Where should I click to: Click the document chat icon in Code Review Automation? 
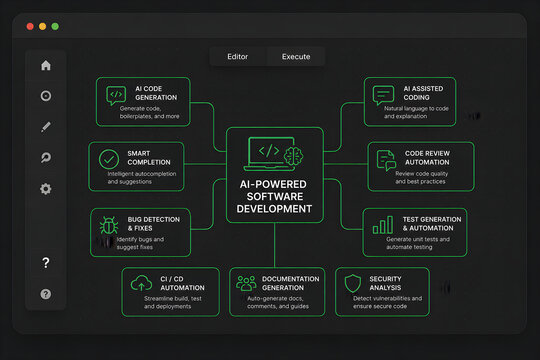tap(386, 160)
